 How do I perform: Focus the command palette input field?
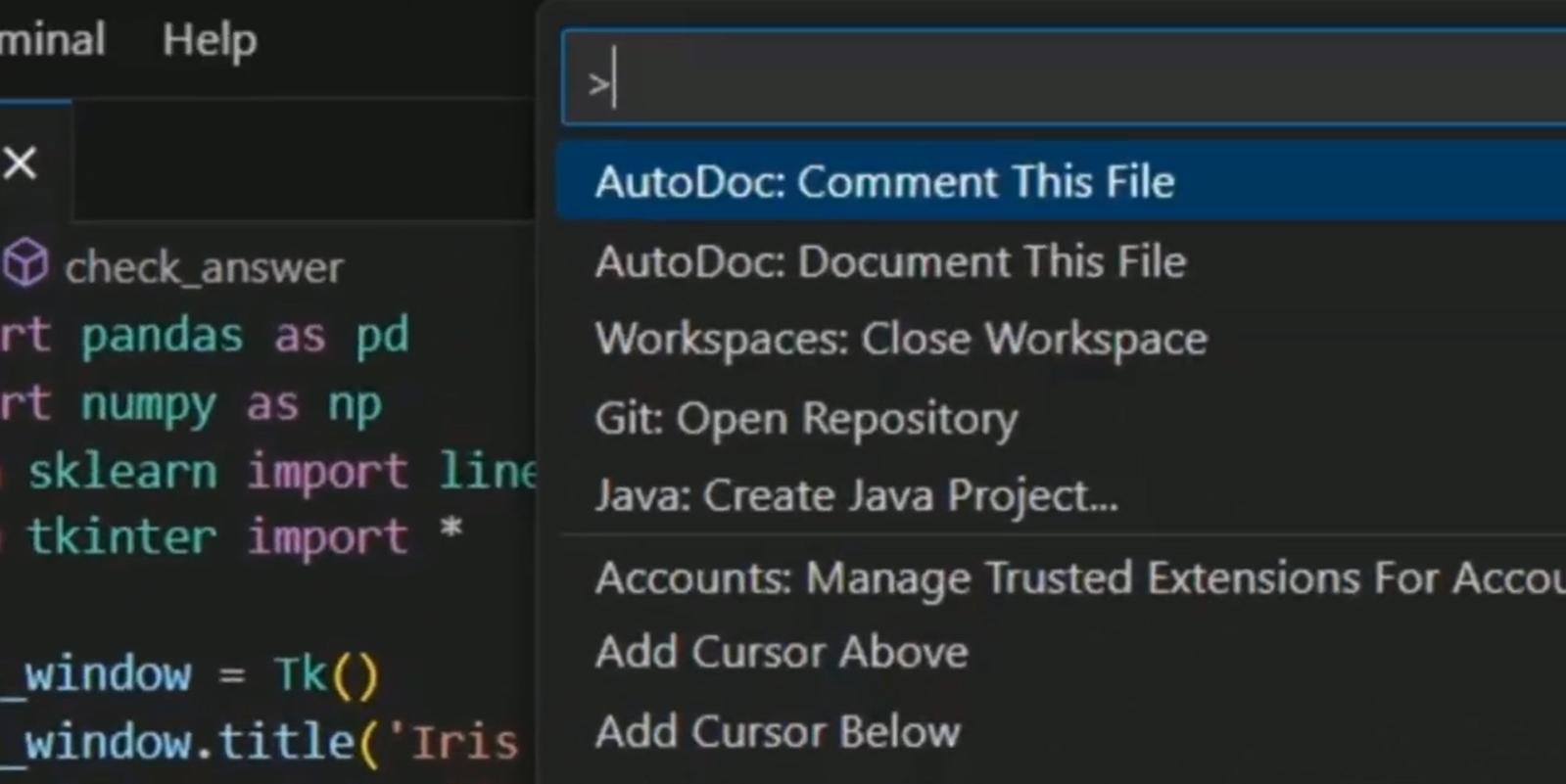tap(1064, 78)
